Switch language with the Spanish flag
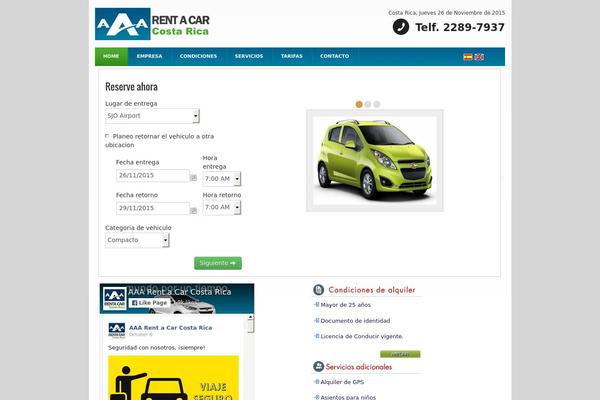This screenshot has height=400, width=600. pos(468,57)
